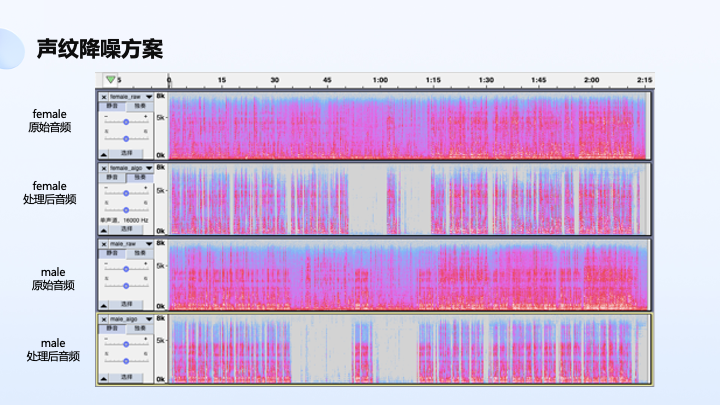Mute the male_algo track
This screenshot has height=405, width=720.
point(112,328)
